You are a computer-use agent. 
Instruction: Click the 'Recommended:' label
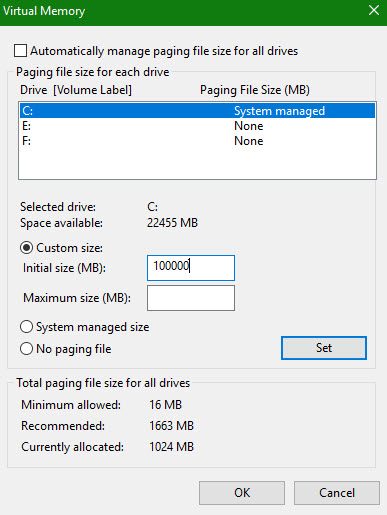(x=63, y=426)
